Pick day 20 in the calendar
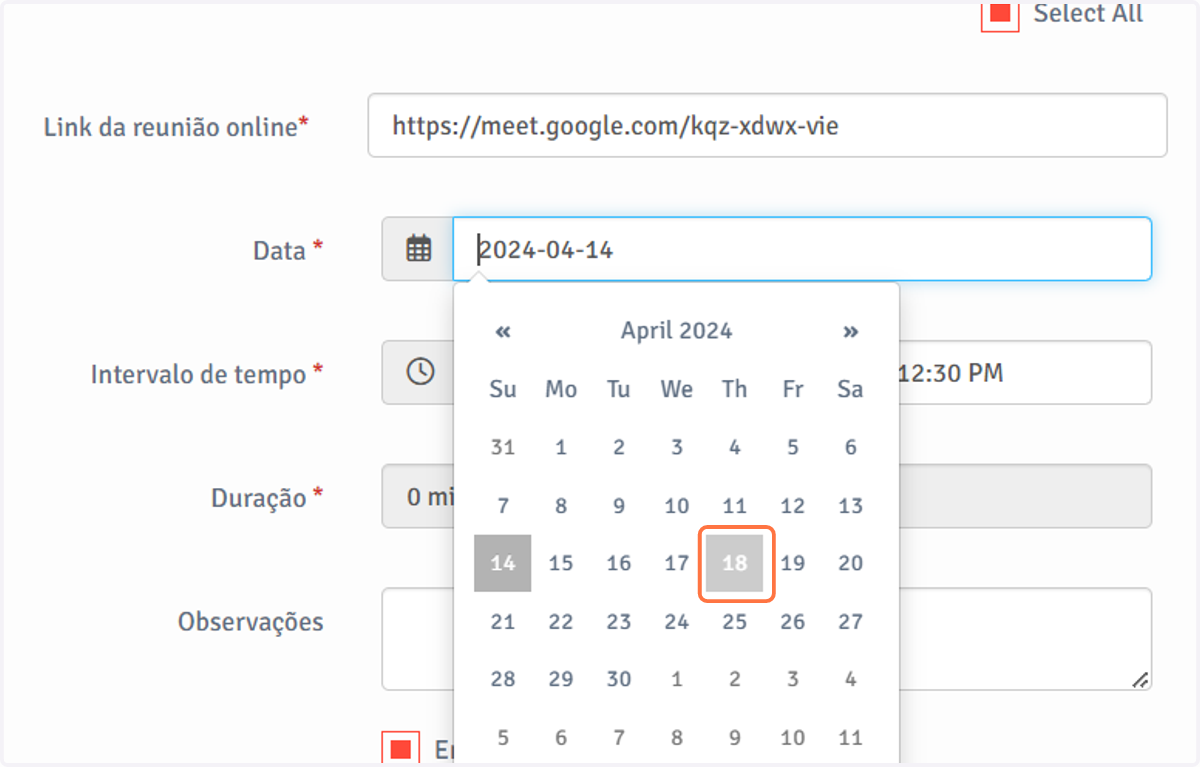The width and height of the screenshot is (1200, 767). pos(851,563)
